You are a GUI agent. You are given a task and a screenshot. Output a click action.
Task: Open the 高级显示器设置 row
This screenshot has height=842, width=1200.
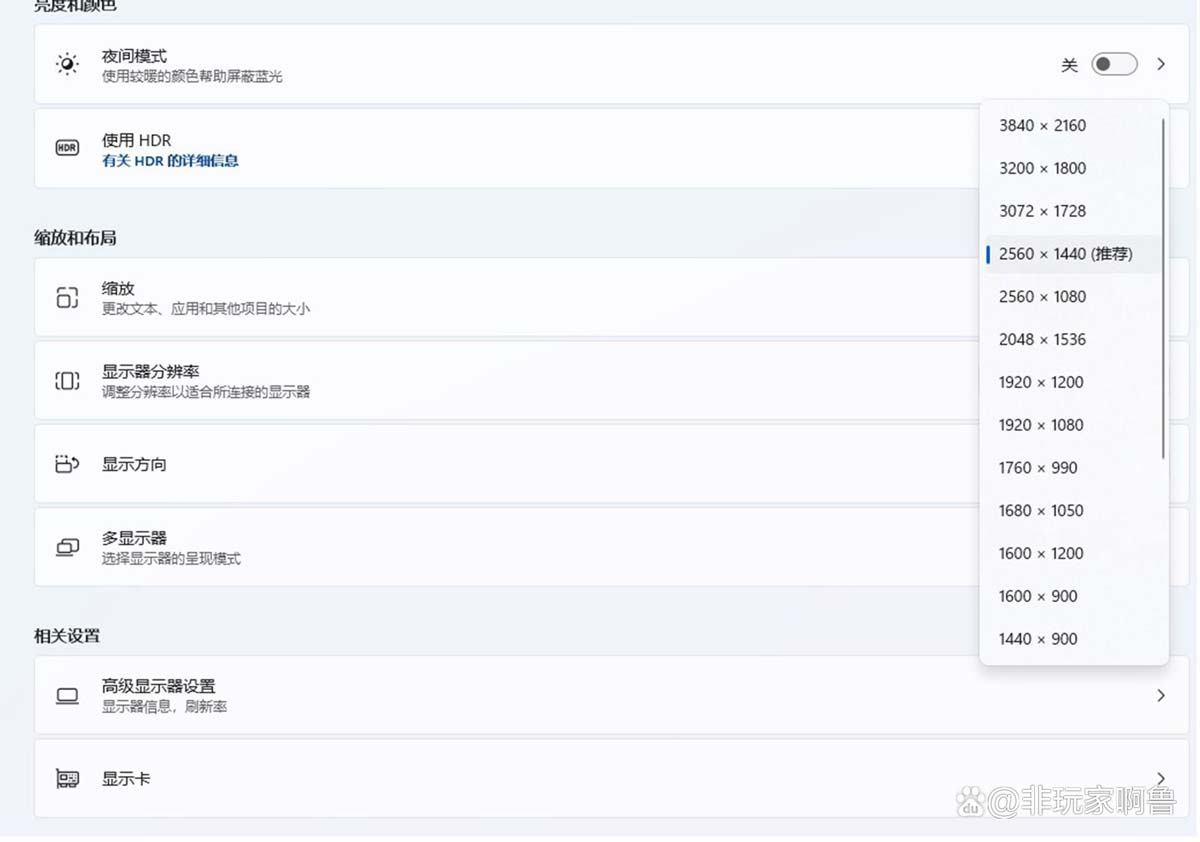[x=500, y=695]
